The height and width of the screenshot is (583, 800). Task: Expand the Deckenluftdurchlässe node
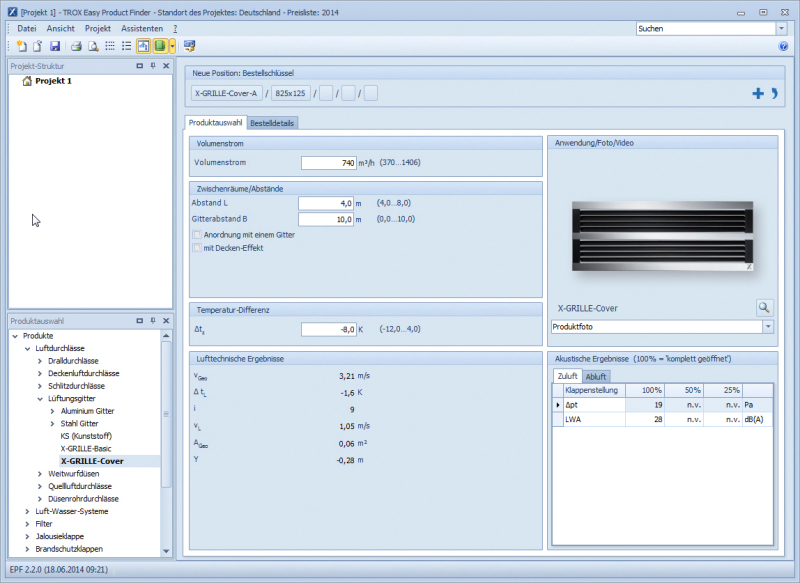40,373
